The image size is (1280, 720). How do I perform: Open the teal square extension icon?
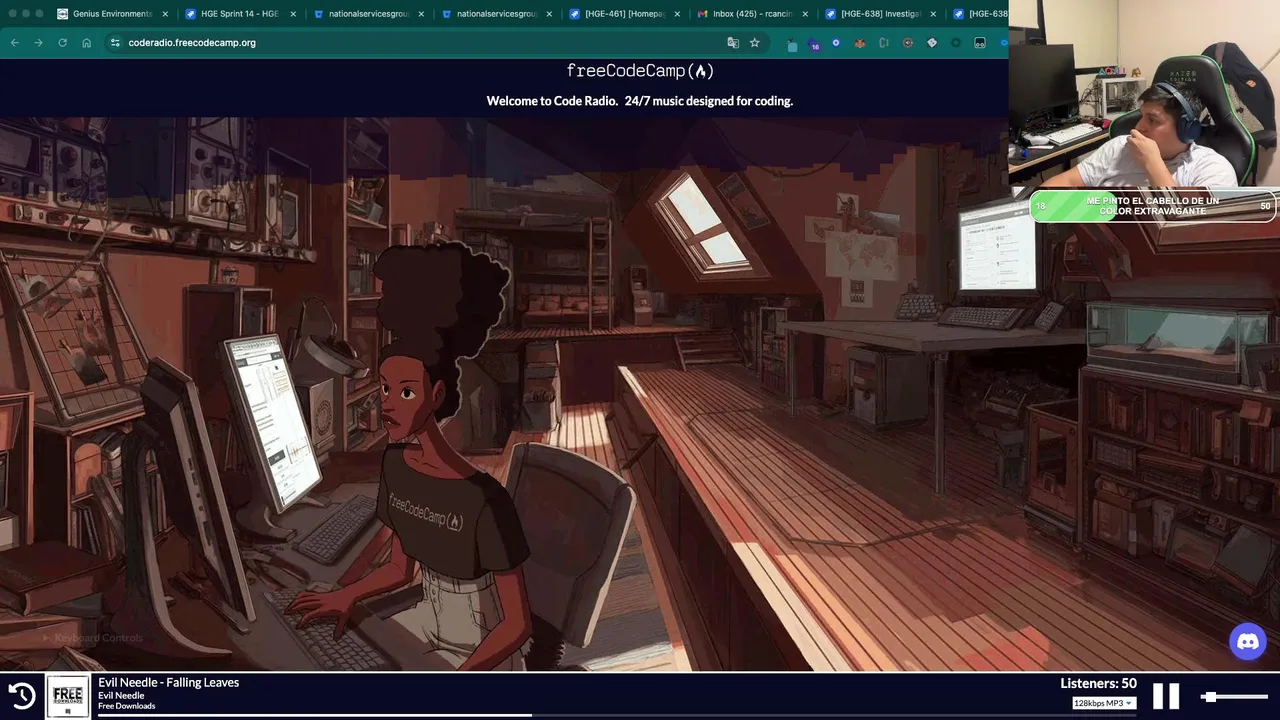792,44
